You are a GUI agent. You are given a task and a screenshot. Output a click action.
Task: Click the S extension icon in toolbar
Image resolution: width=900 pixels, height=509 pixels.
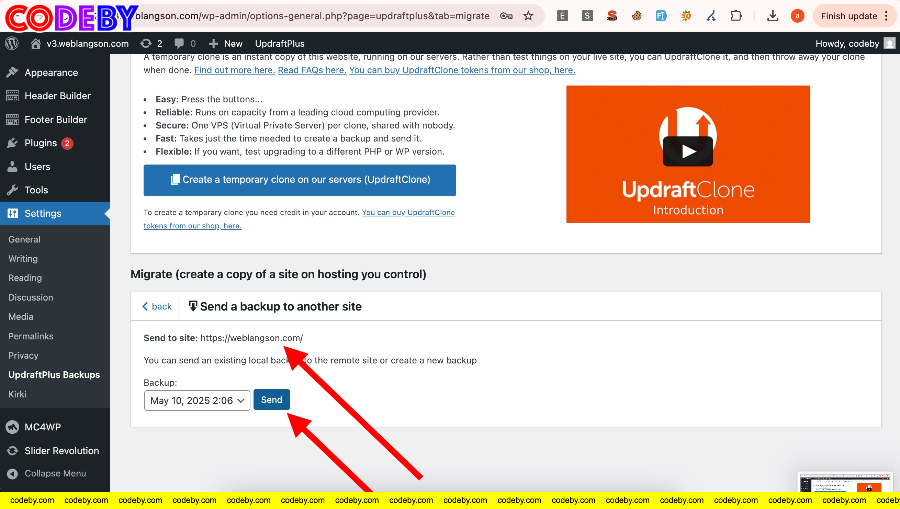(587, 16)
